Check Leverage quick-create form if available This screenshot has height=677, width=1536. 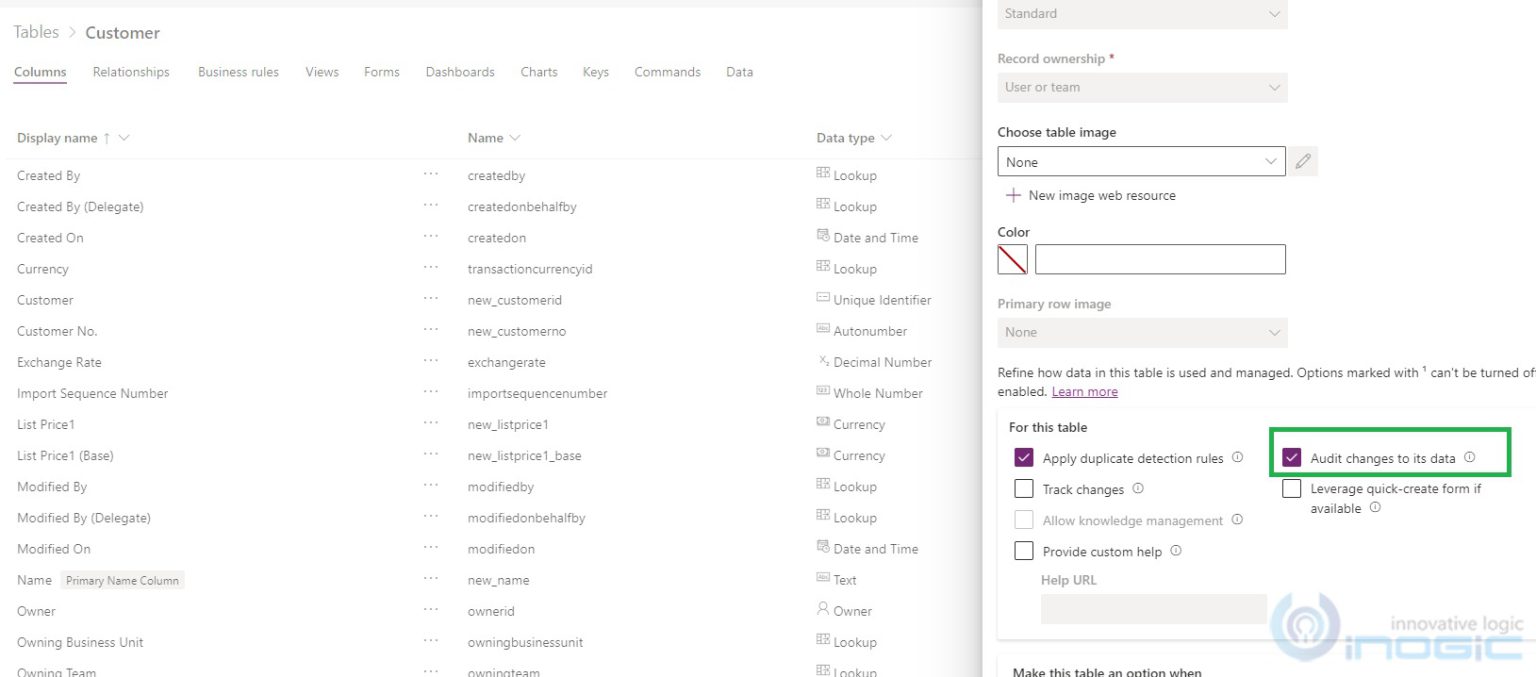(x=1291, y=488)
